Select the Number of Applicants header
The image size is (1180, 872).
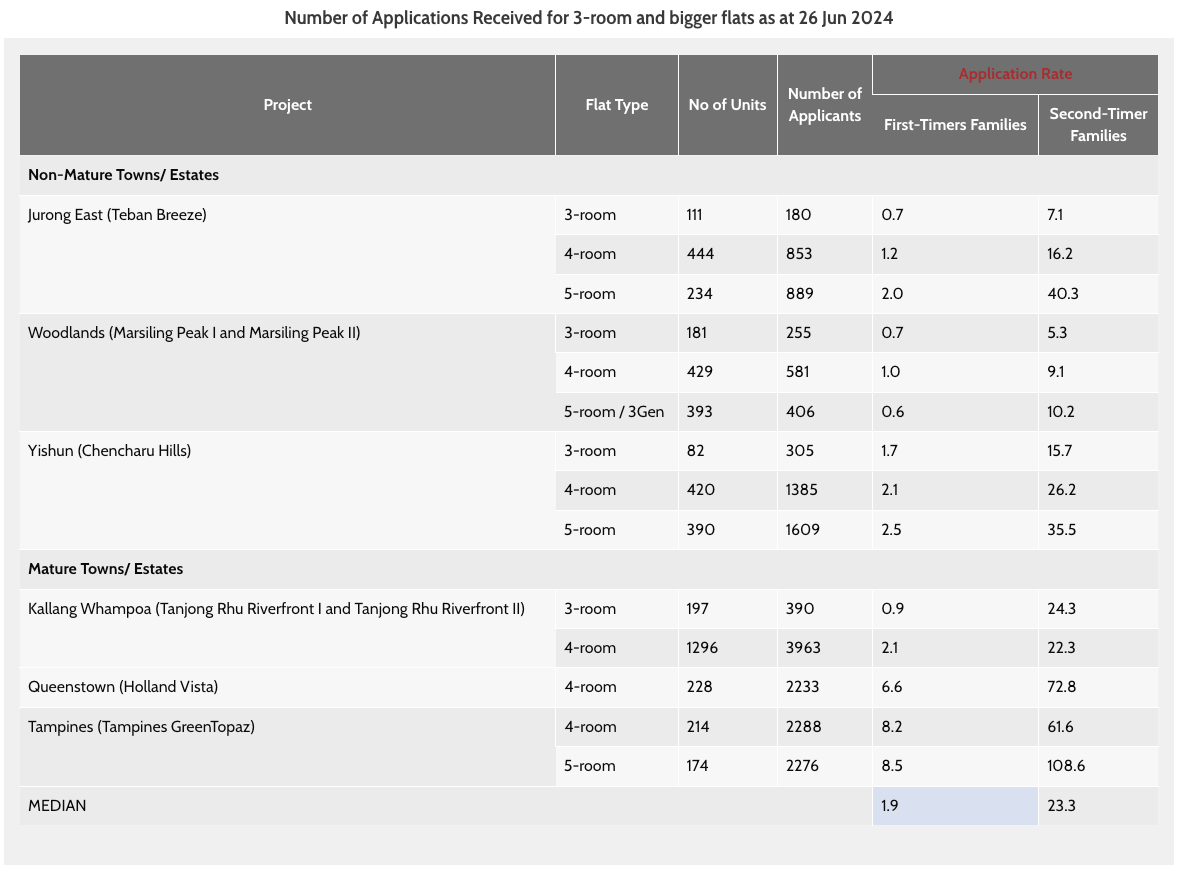pyautogui.click(x=825, y=105)
